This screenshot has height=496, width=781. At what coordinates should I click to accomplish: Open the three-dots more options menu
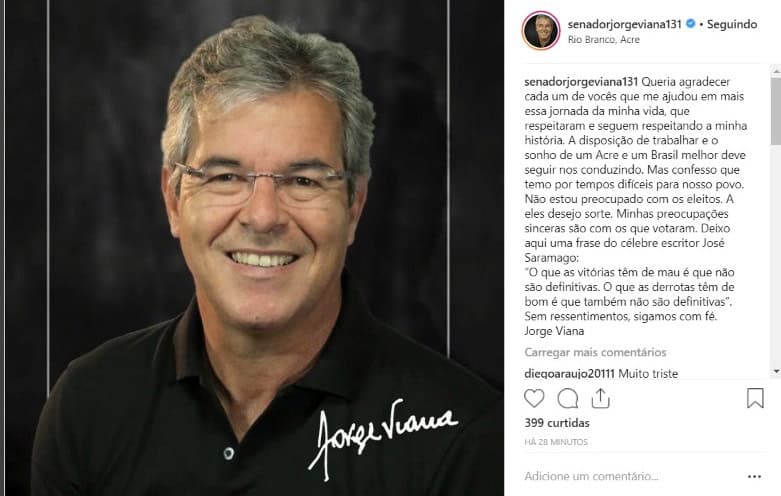point(755,477)
